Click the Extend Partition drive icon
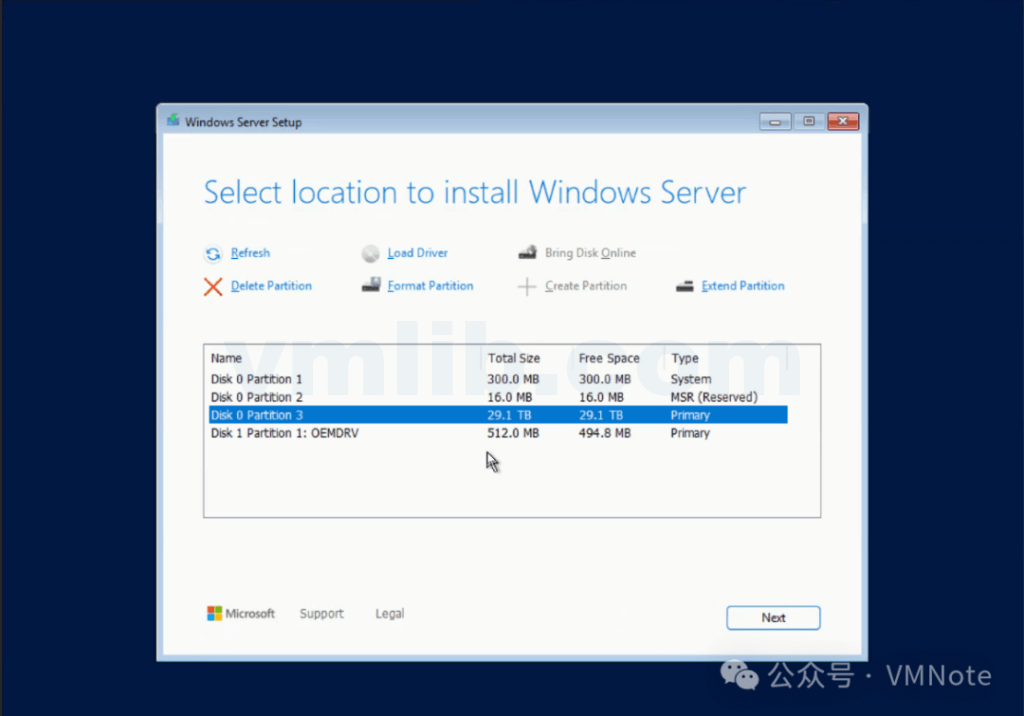The height and width of the screenshot is (716, 1024). pyautogui.click(x=684, y=286)
